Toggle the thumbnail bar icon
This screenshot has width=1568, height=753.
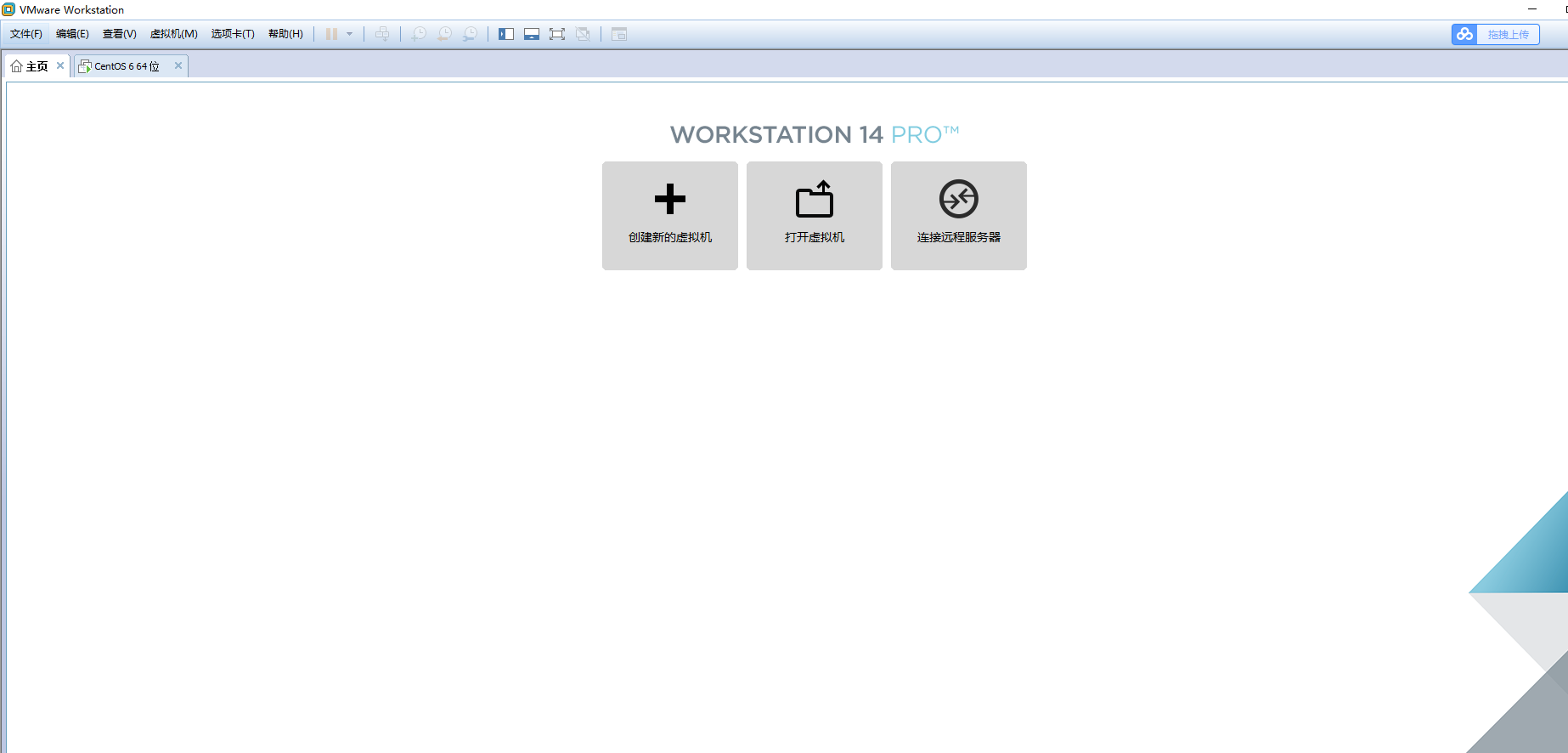pyautogui.click(x=532, y=34)
